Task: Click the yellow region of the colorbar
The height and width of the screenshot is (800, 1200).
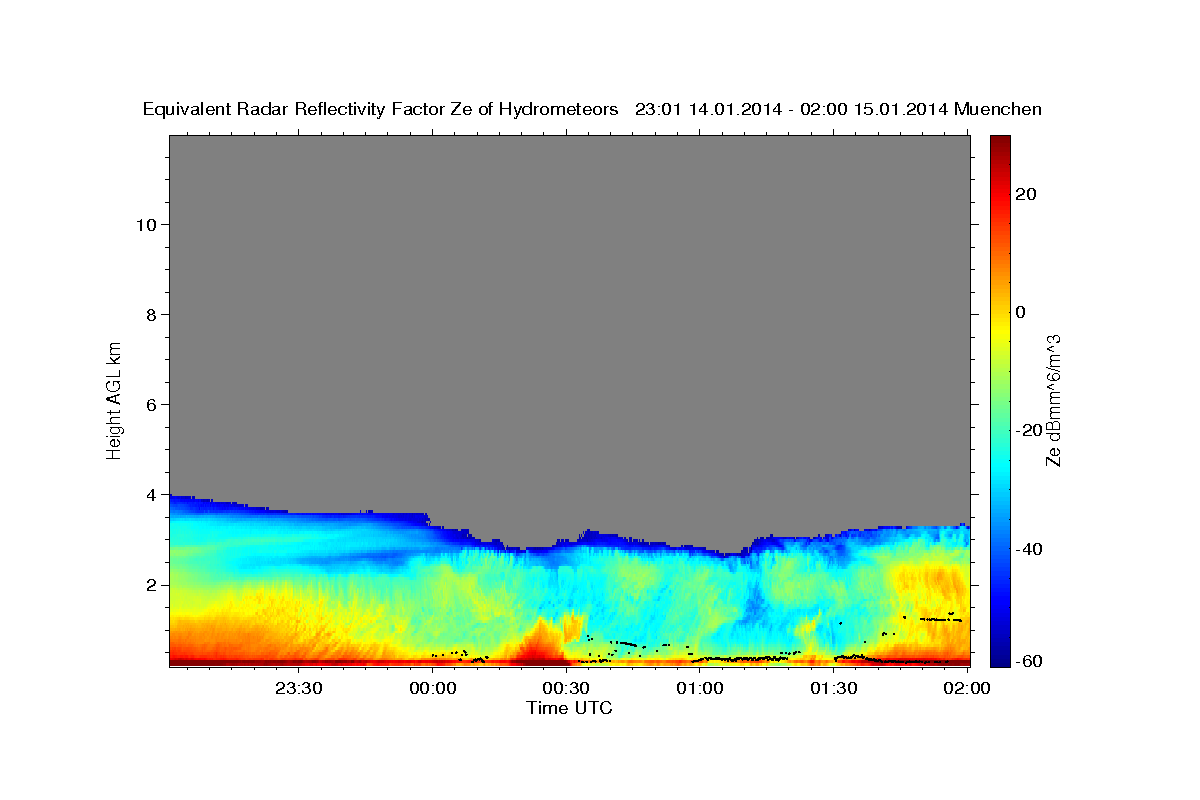Action: point(1000,330)
